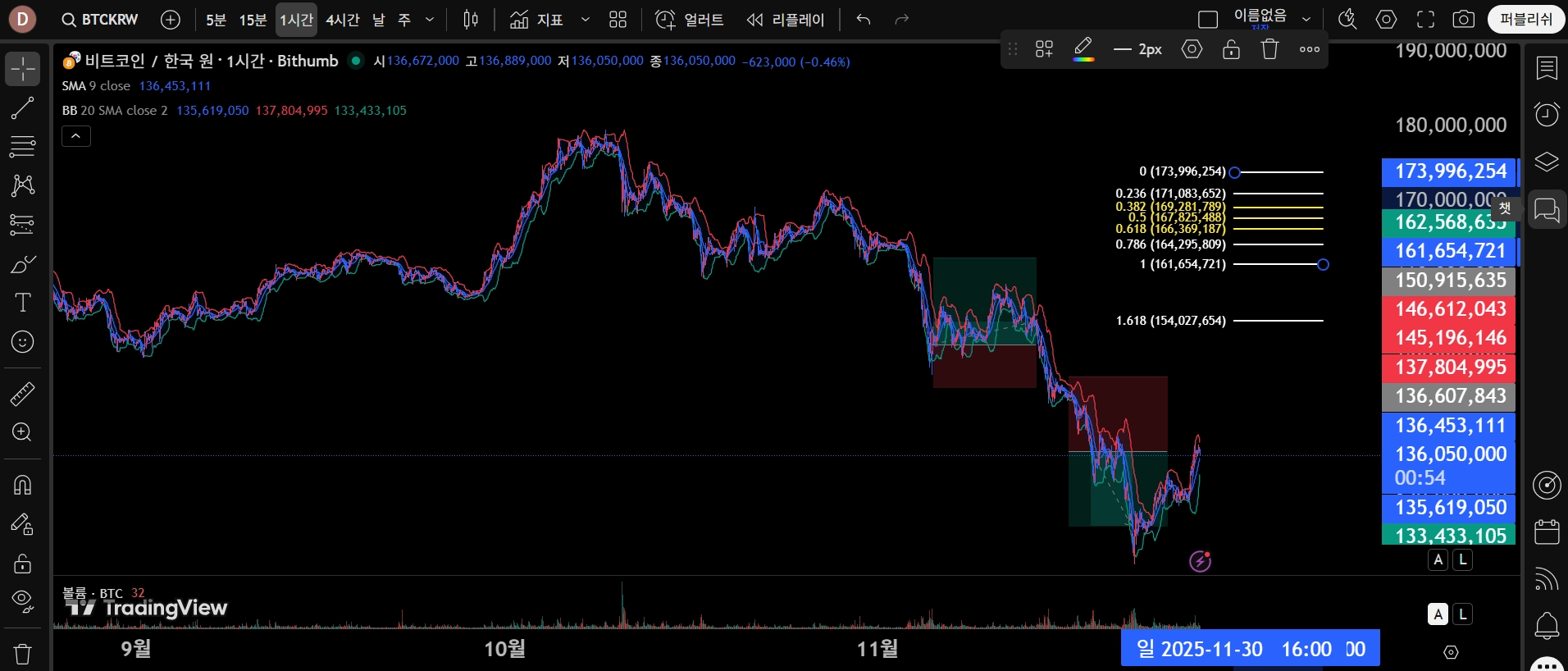Remove all drawings with the sidebar trash icon
The image size is (1568, 671).
point(23,654)
